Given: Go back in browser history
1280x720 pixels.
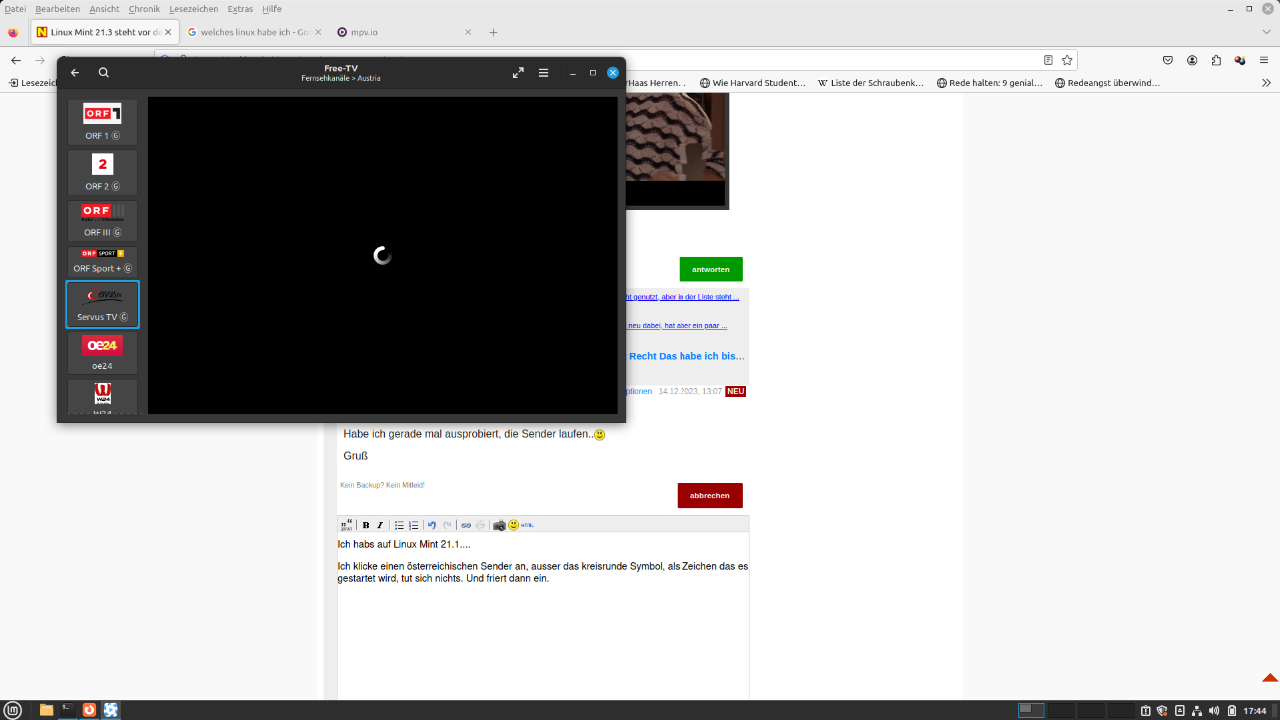Looking at the screenshot, I should [16, 60].
